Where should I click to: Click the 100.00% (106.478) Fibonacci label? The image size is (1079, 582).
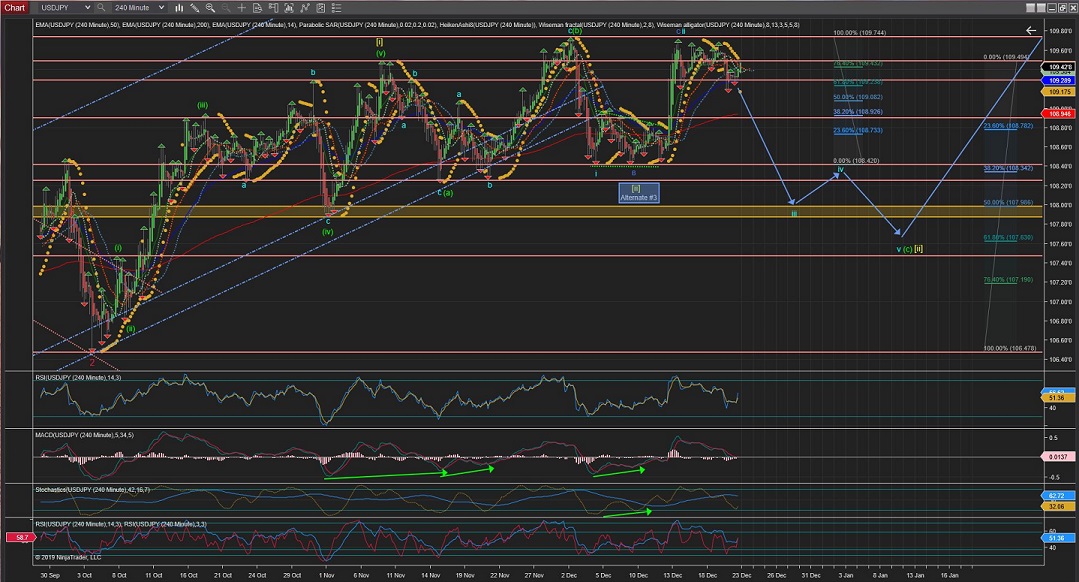1009,349
